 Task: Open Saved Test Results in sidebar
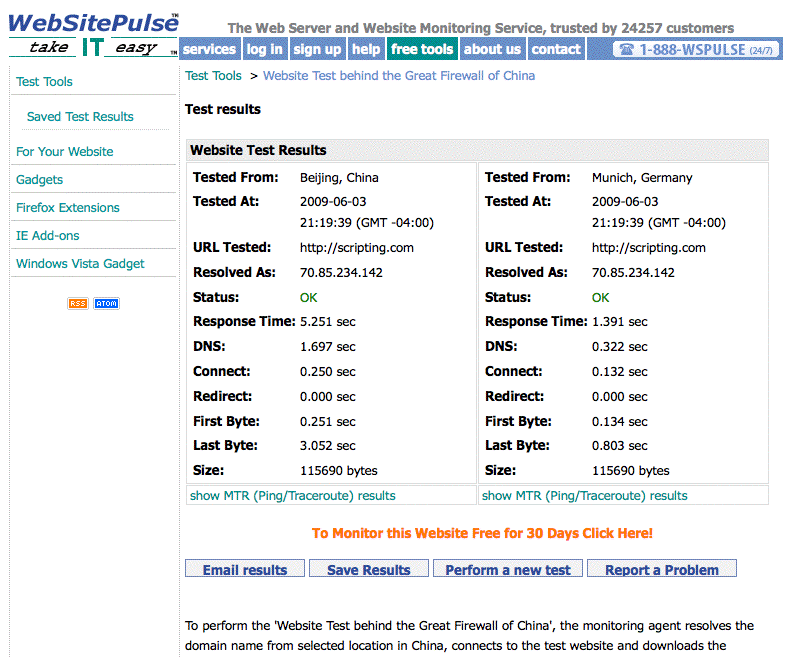(x=80, y=116)
